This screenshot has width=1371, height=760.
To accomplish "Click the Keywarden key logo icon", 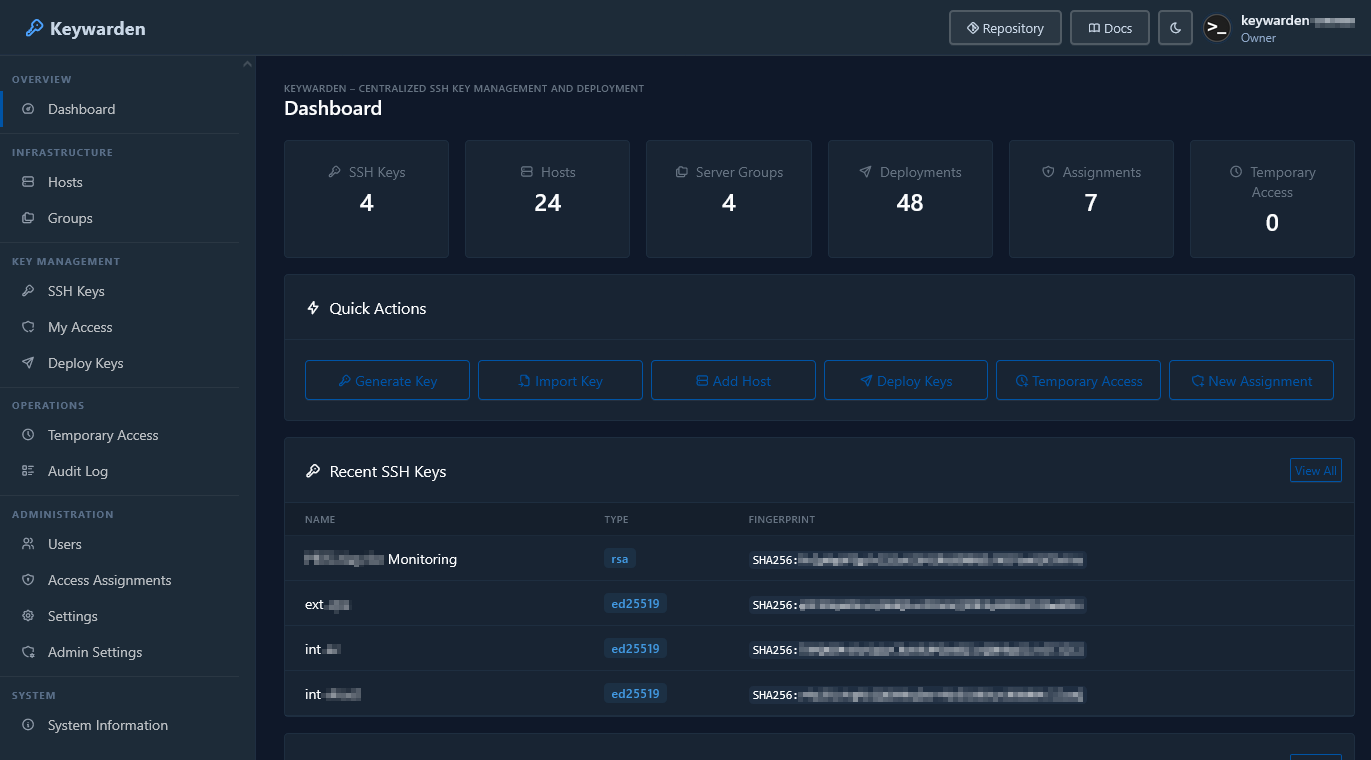I will pos(34,28).
